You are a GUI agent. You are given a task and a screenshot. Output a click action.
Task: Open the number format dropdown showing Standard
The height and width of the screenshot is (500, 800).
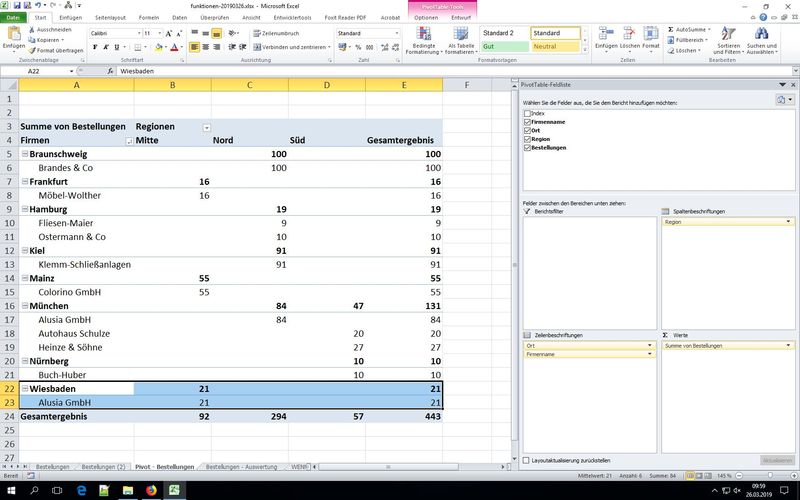[399, 33]
